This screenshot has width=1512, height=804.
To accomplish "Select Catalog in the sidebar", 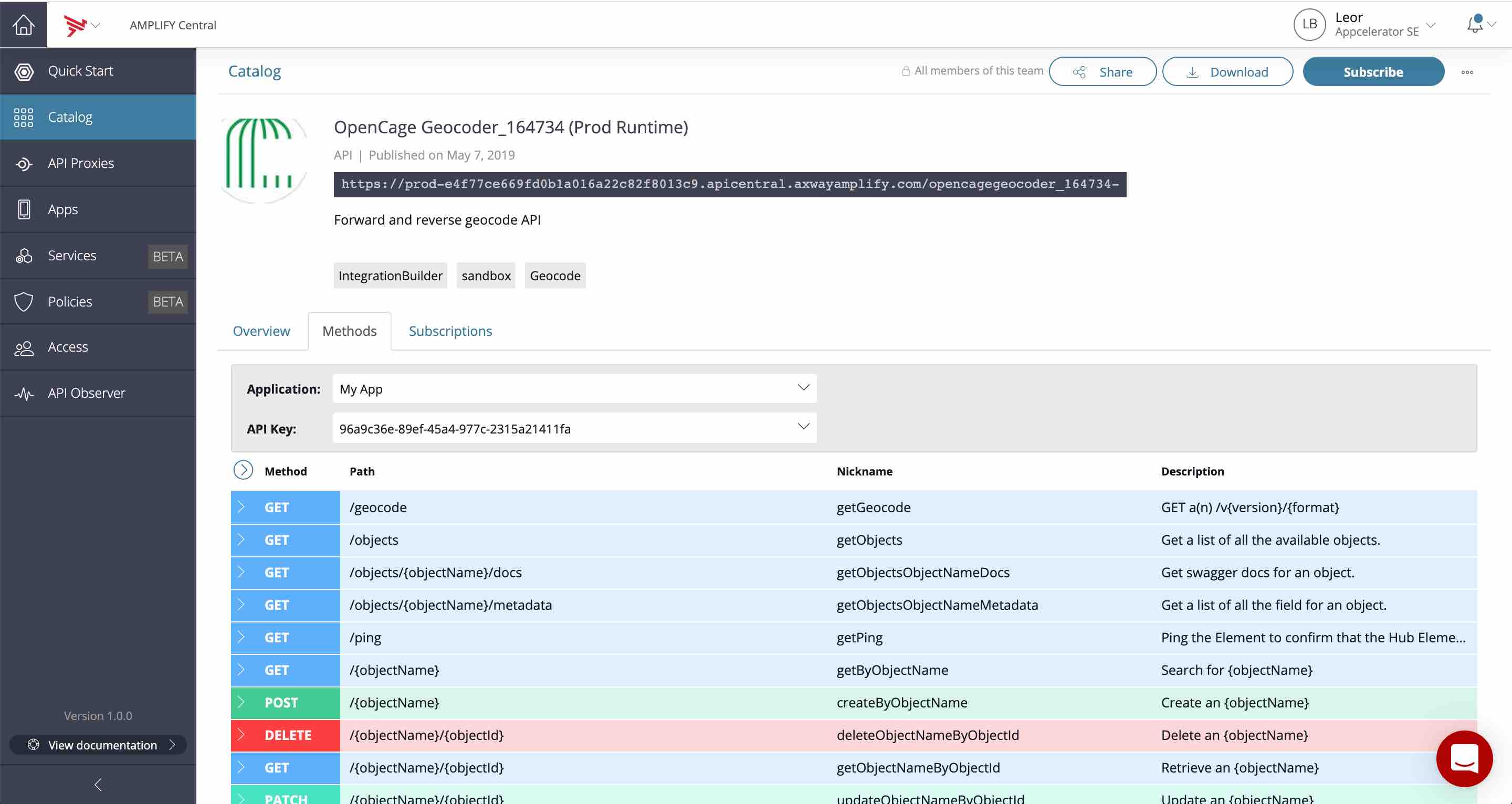I will click(98, 117).
